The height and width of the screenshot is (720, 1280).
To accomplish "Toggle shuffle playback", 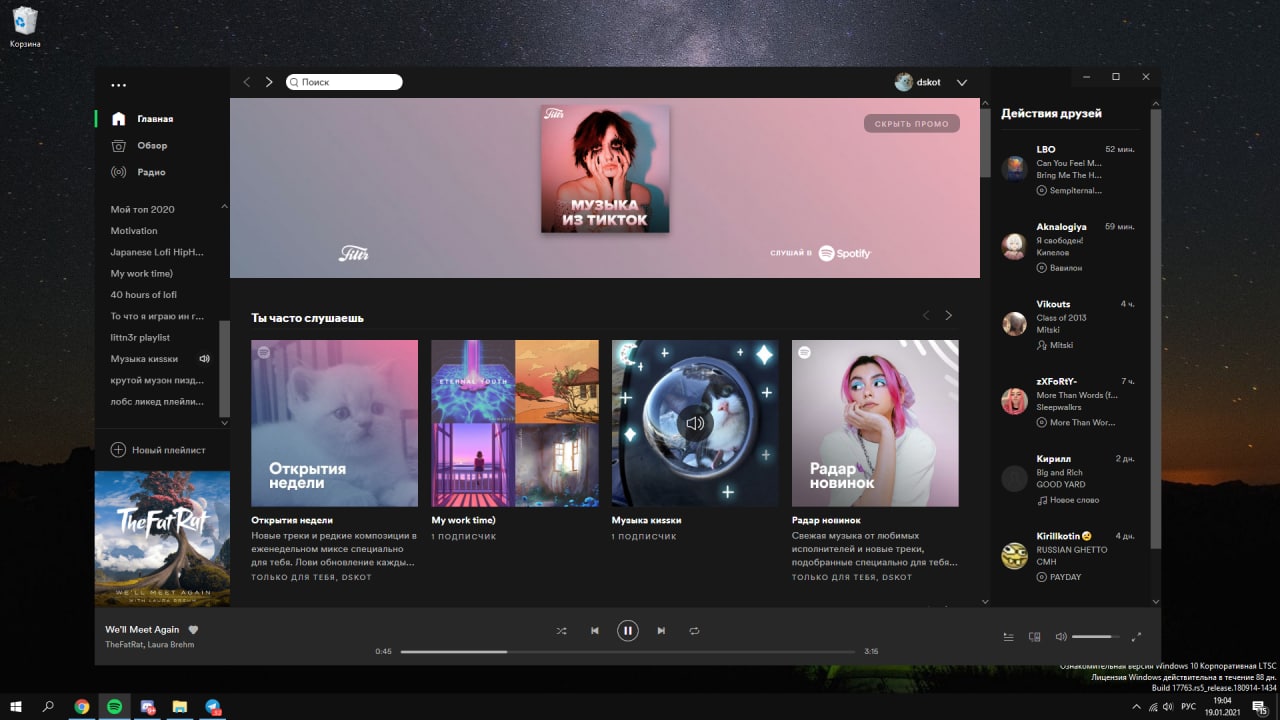I will tap(561, 631).
